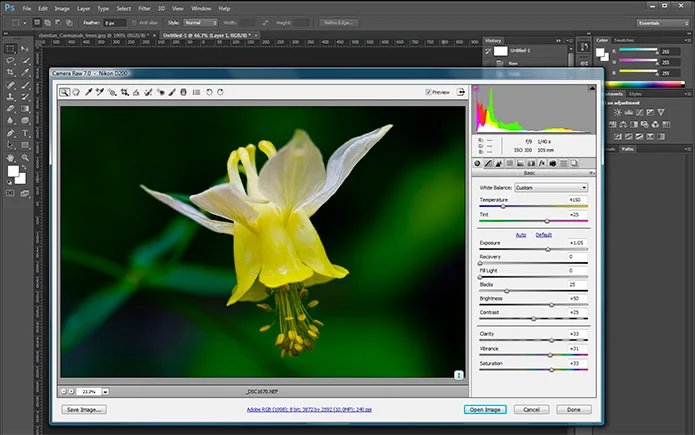Select the Hand tool in Camera Raw toolbar

tap(76, 92)
